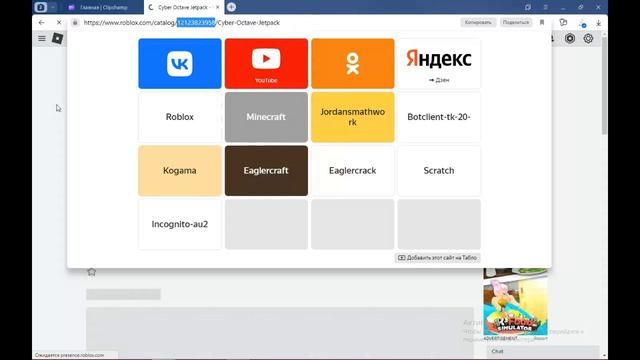Screen dimensions: 640x360
Task: Go back with the back arrow
Action: click(41, 22)
